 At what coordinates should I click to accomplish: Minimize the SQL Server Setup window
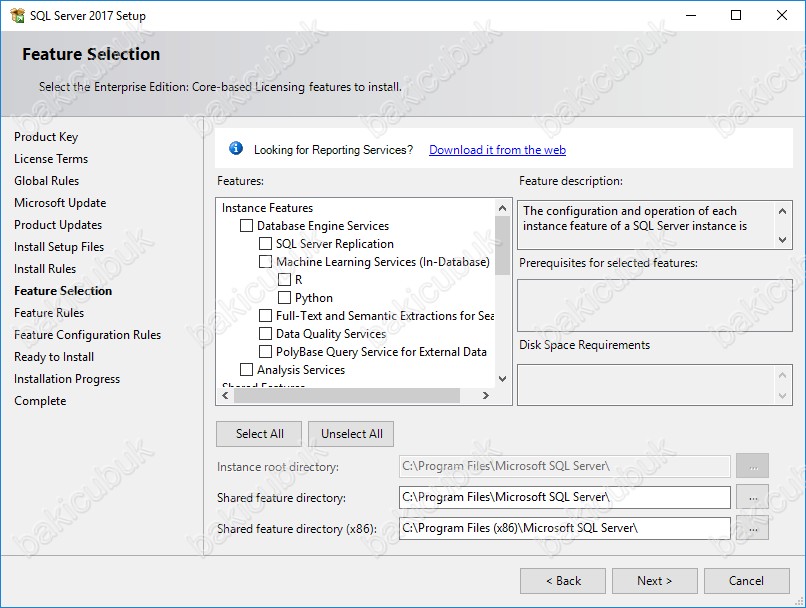pyautogui.click(x=691, y=15)
